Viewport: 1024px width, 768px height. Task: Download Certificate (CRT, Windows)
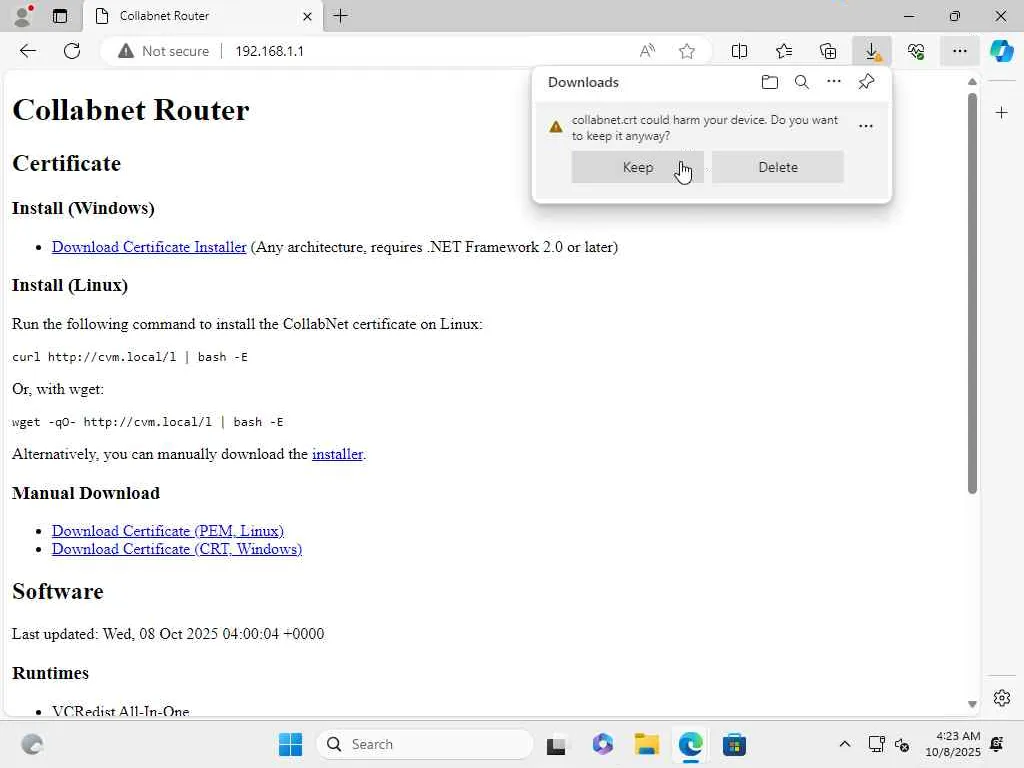tap(177, 549)
